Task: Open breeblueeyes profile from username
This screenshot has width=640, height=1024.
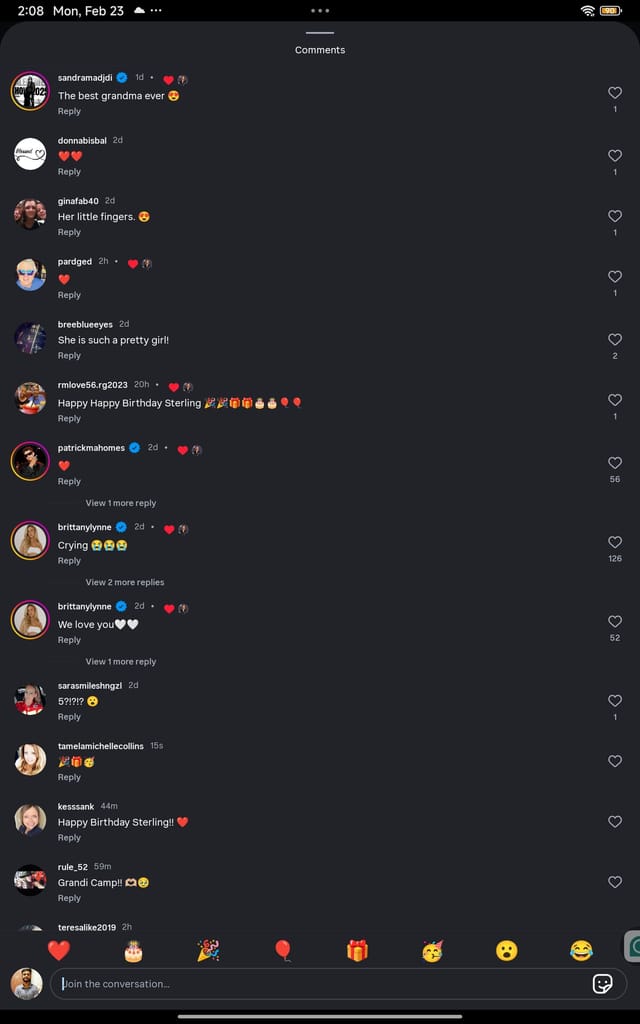Action: pyautogui.click(x=85, y=324)
